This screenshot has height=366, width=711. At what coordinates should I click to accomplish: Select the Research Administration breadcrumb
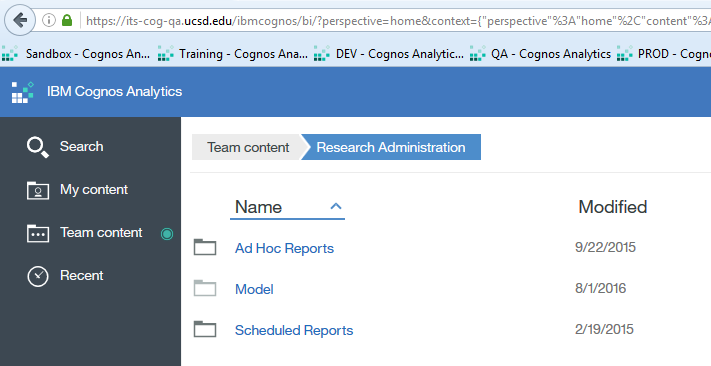(391, 147)
